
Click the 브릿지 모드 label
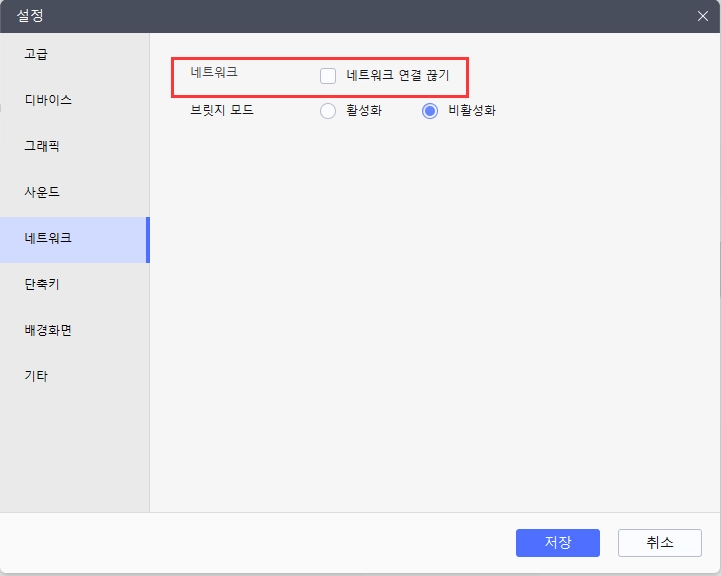pyautogui.click(x=222, y=110)
